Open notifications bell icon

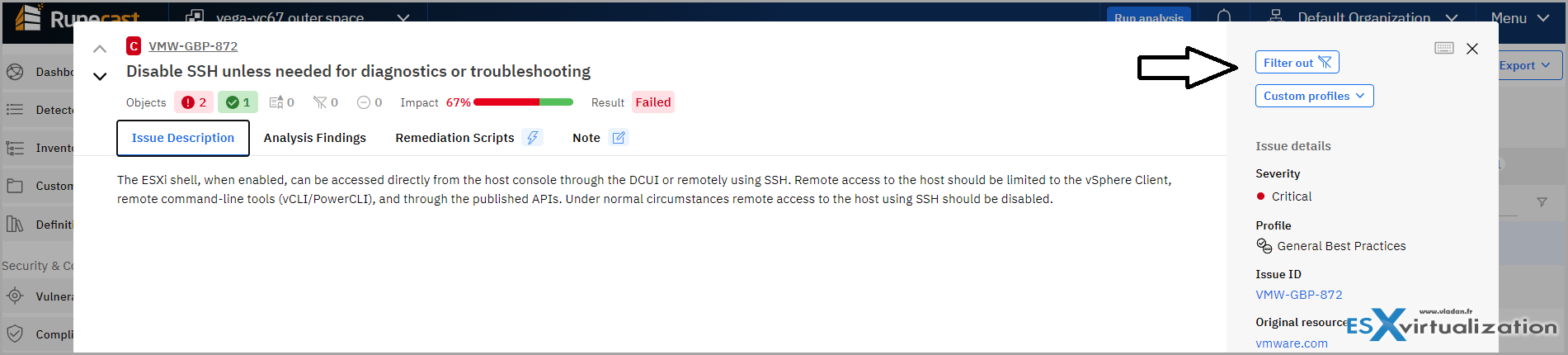tap(1224, 17)
